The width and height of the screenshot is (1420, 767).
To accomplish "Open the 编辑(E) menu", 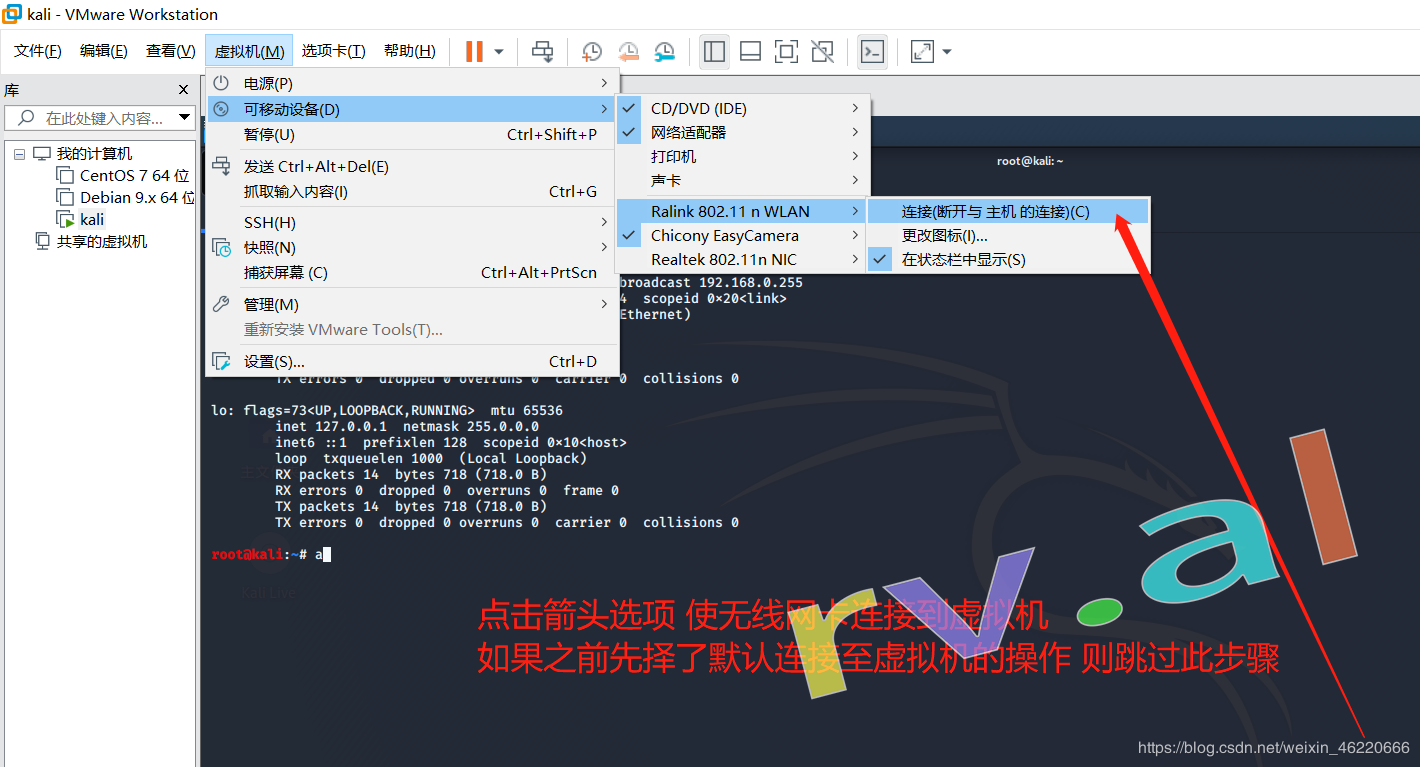I will (104, 51).
